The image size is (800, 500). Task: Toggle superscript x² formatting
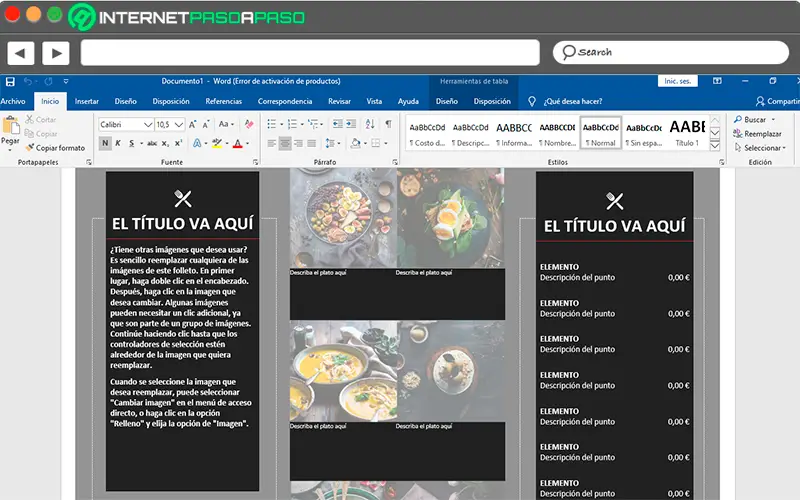179,143
